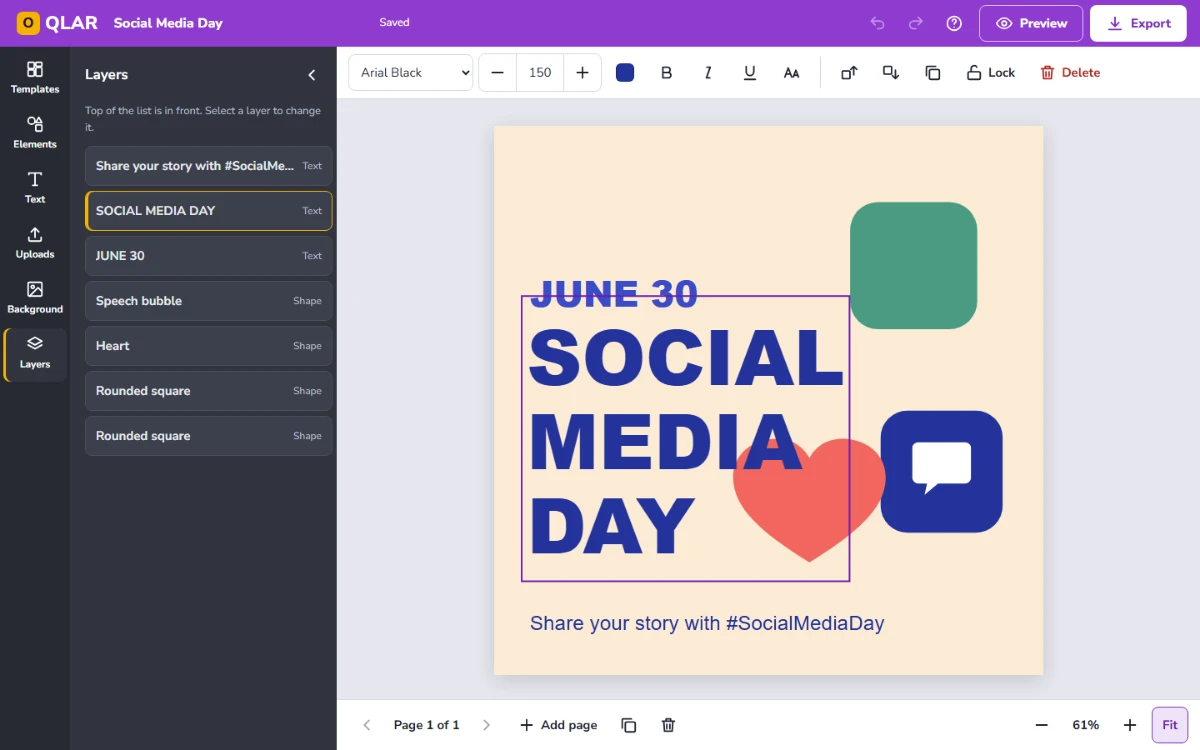
Task: Bring the selected layer forward
Action: [849, 73]
